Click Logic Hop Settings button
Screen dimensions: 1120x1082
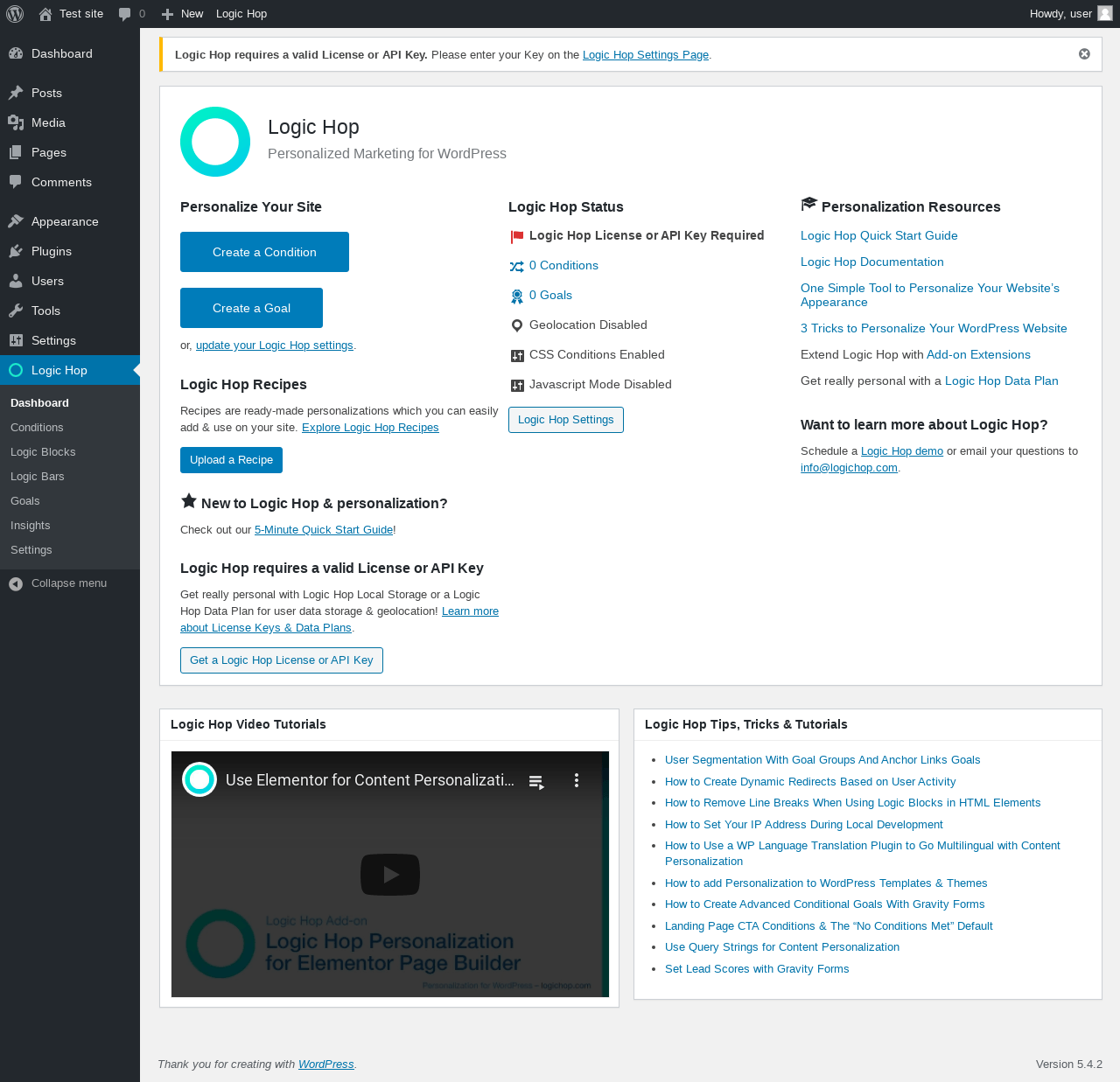tap(566, 420)
